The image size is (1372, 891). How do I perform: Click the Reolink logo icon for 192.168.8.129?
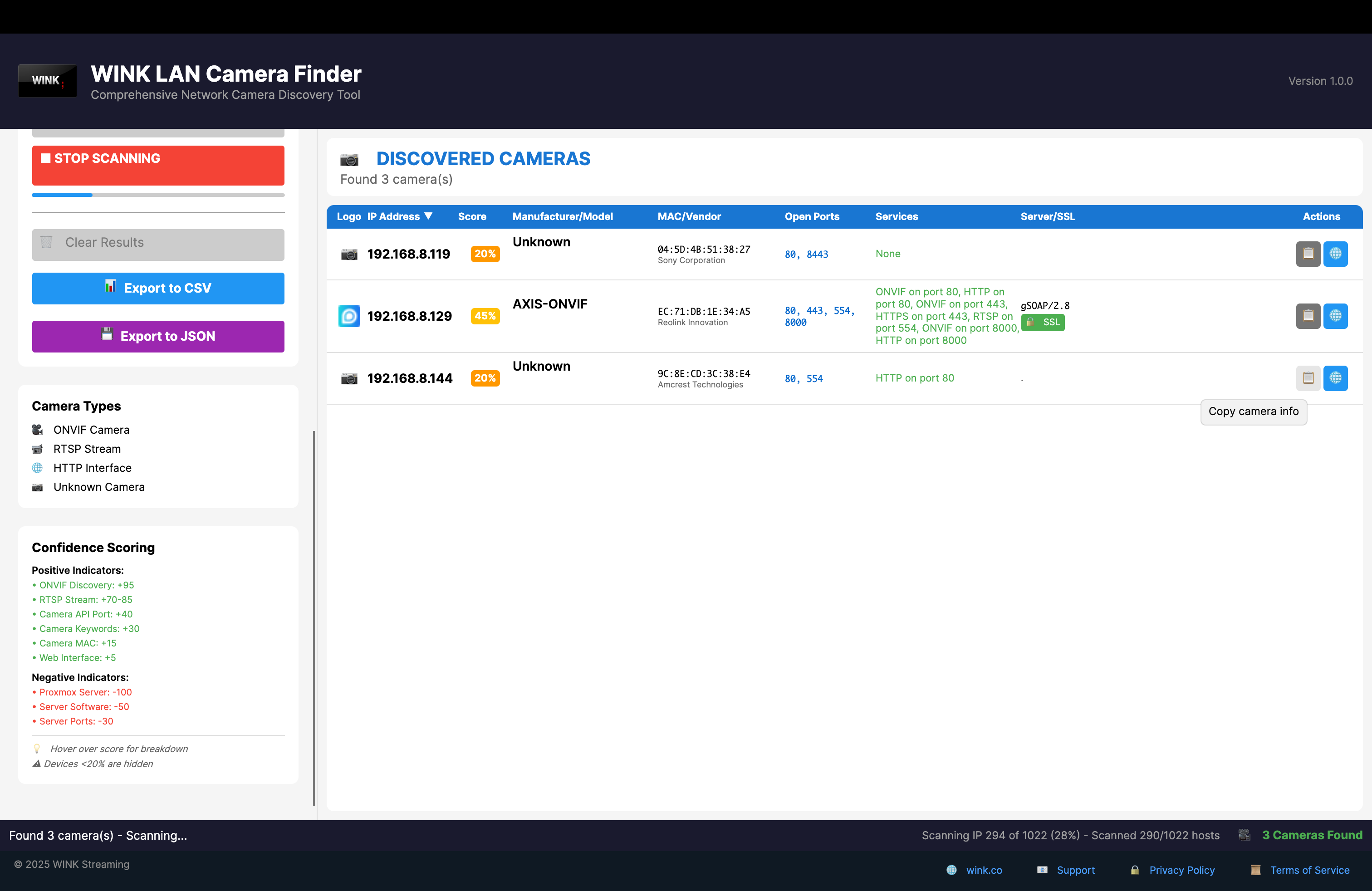pyautogui.click(x=349, y=316)
